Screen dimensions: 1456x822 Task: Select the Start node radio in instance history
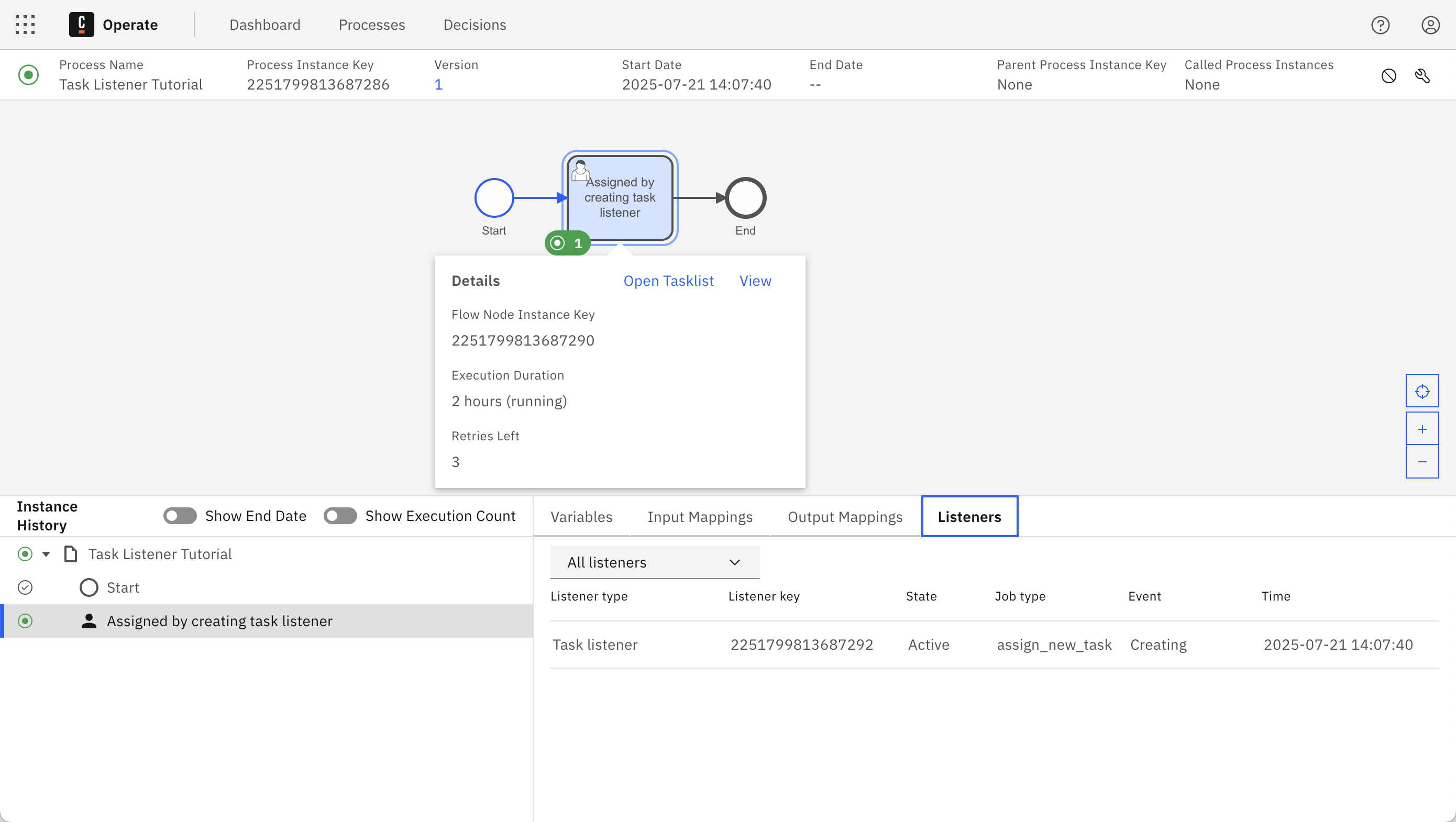[25, 587]
